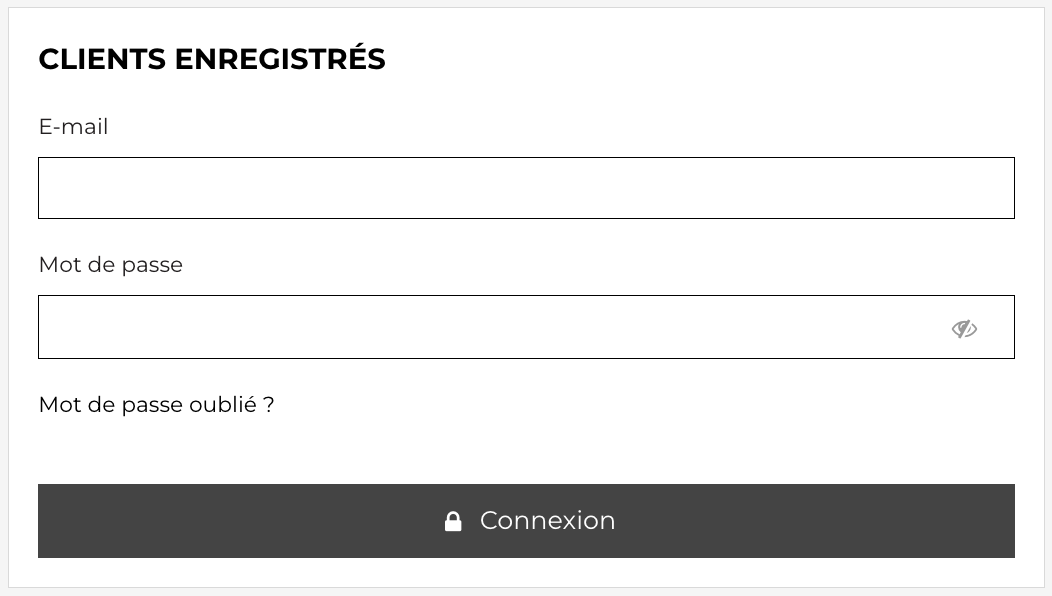Click the Connexion text on dark button
1052x596 pixels.
click(x=547, y=521)
